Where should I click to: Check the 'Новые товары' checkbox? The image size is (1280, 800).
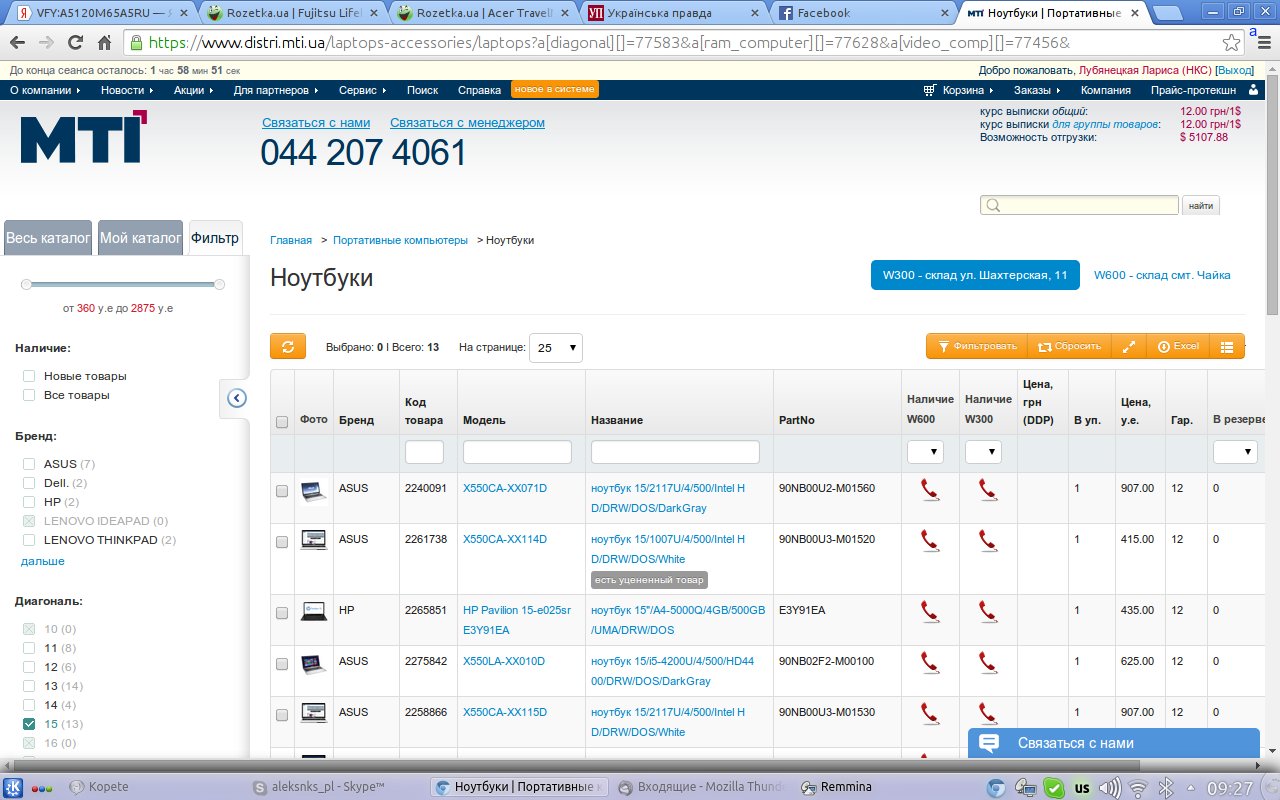point(29,376)
